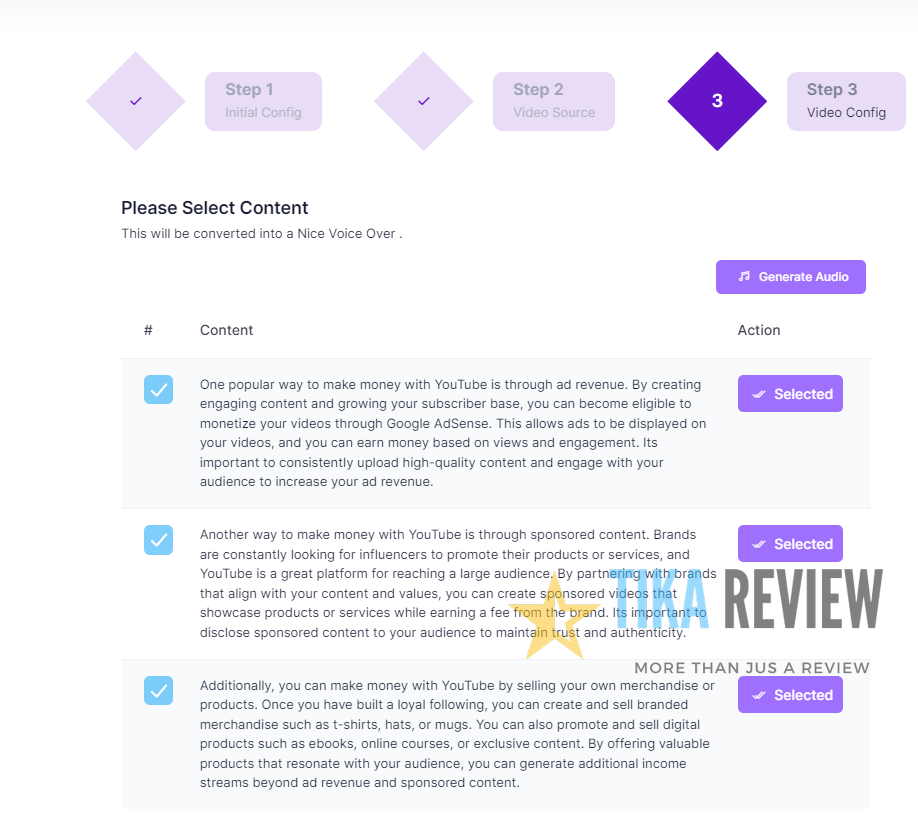Viewport: 918px width, 820px height.
Task: Click the Generate Audio button
Action: [790, 277]
